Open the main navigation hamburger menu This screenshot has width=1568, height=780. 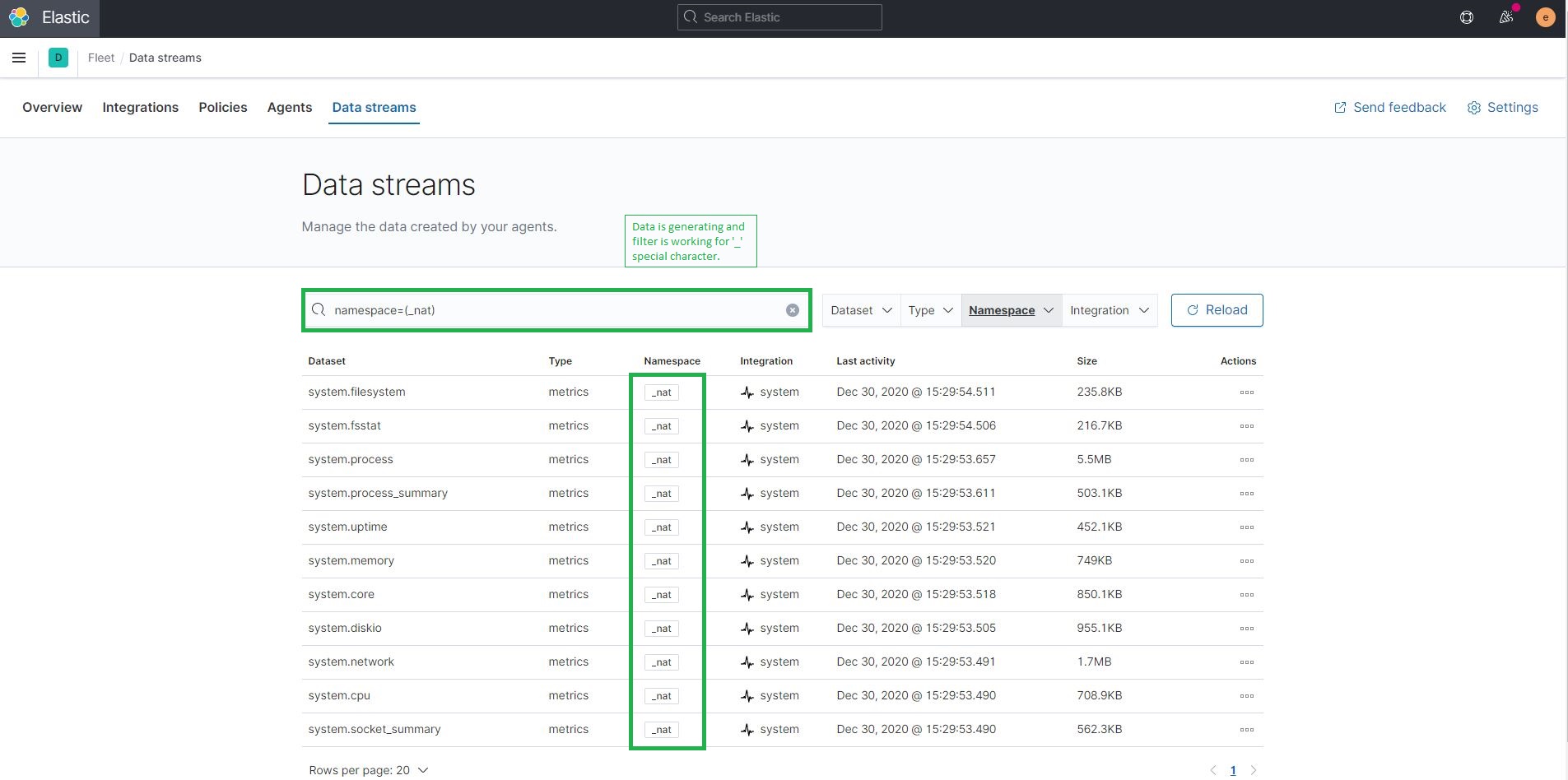[19, 58]
